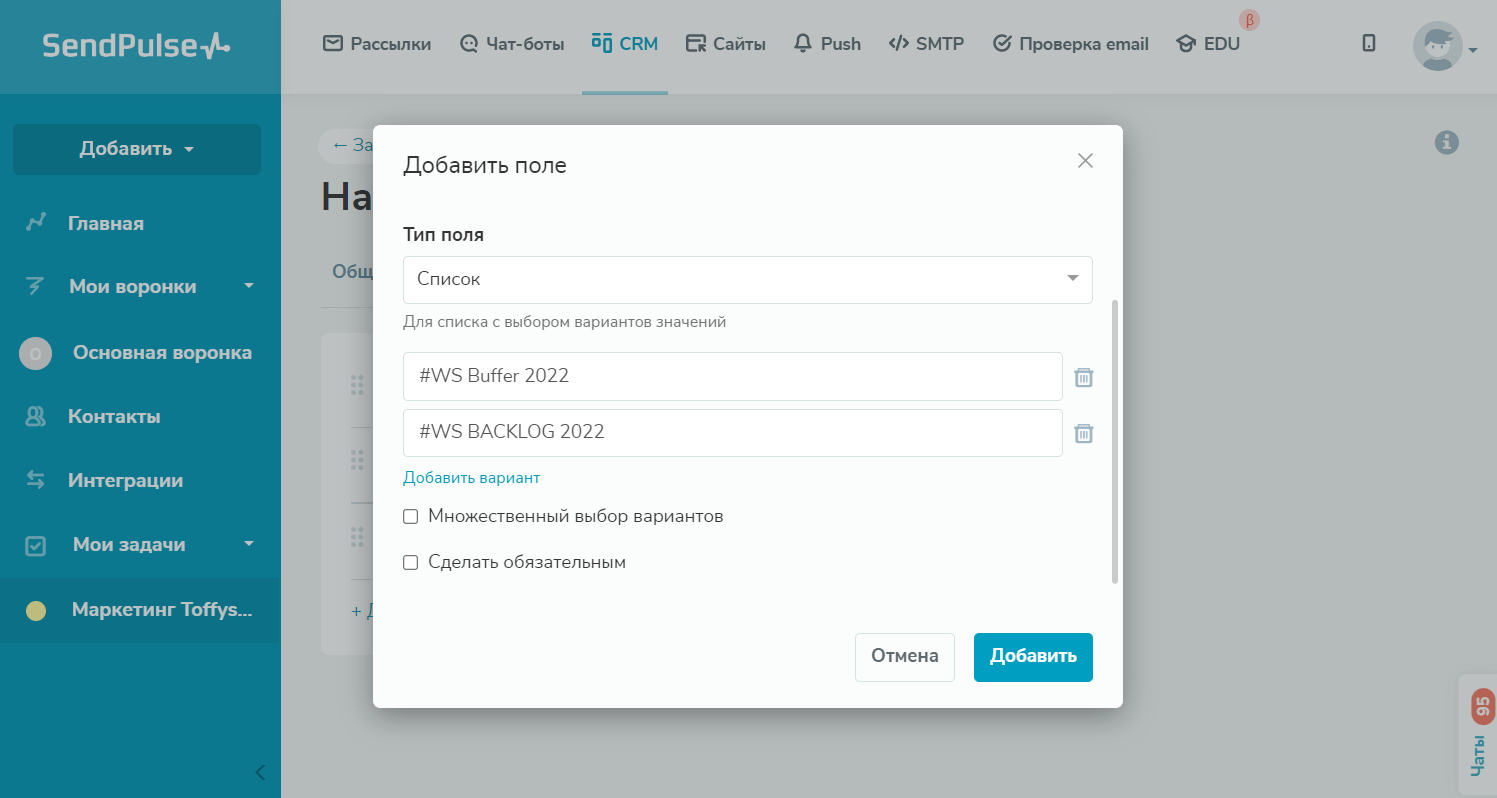Click the #WS BACKLOG 2022 text field
The image size is (1497, 798).
[x=732, y=433]
